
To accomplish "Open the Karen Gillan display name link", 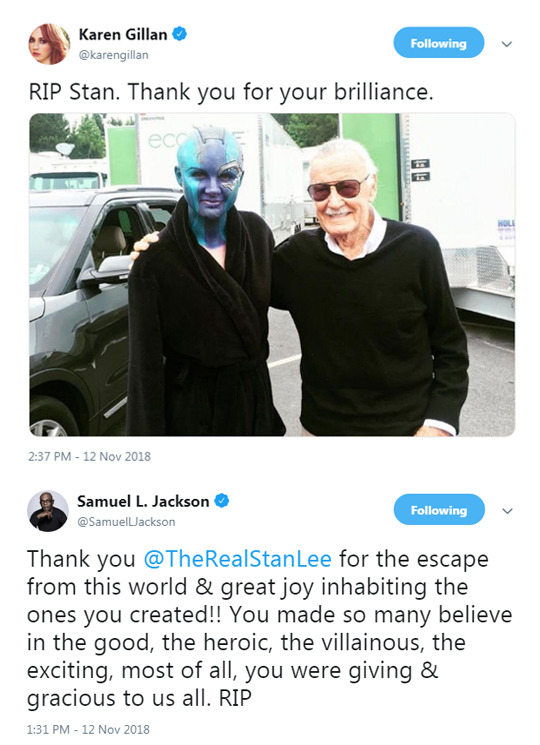I will point(123,34).
